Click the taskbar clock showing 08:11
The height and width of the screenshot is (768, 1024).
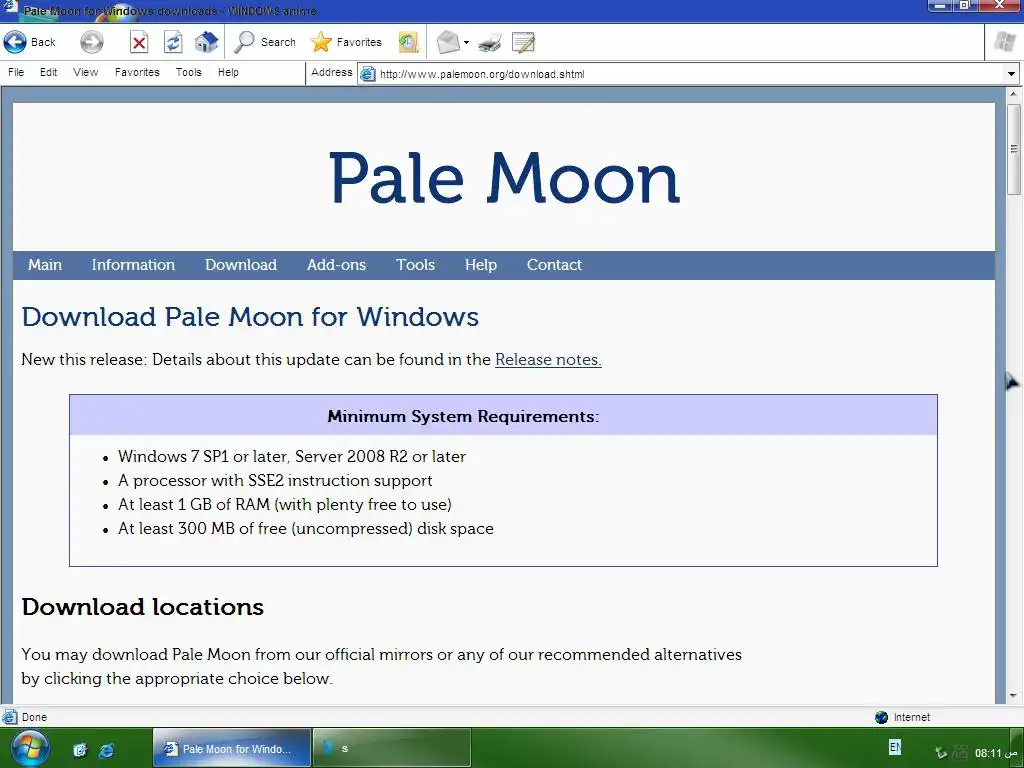pos(996,753)
